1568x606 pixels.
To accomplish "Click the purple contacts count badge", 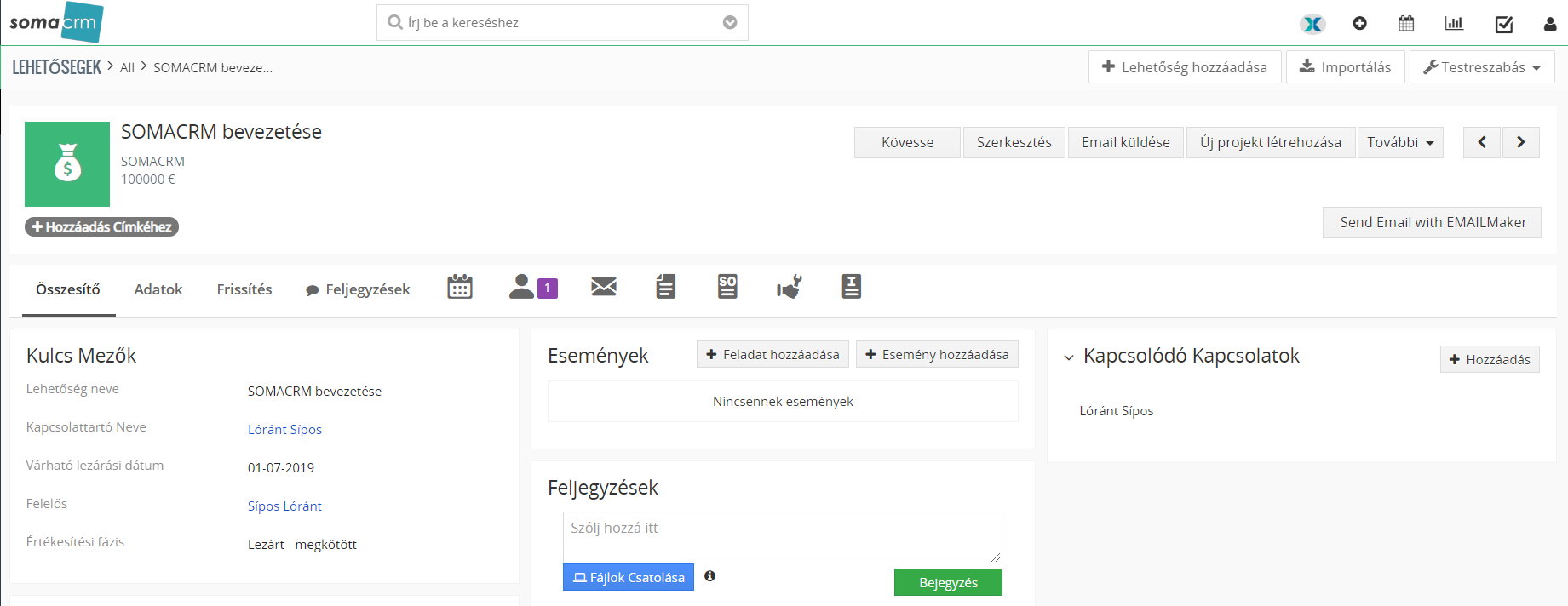I will (x=548, y=289).
